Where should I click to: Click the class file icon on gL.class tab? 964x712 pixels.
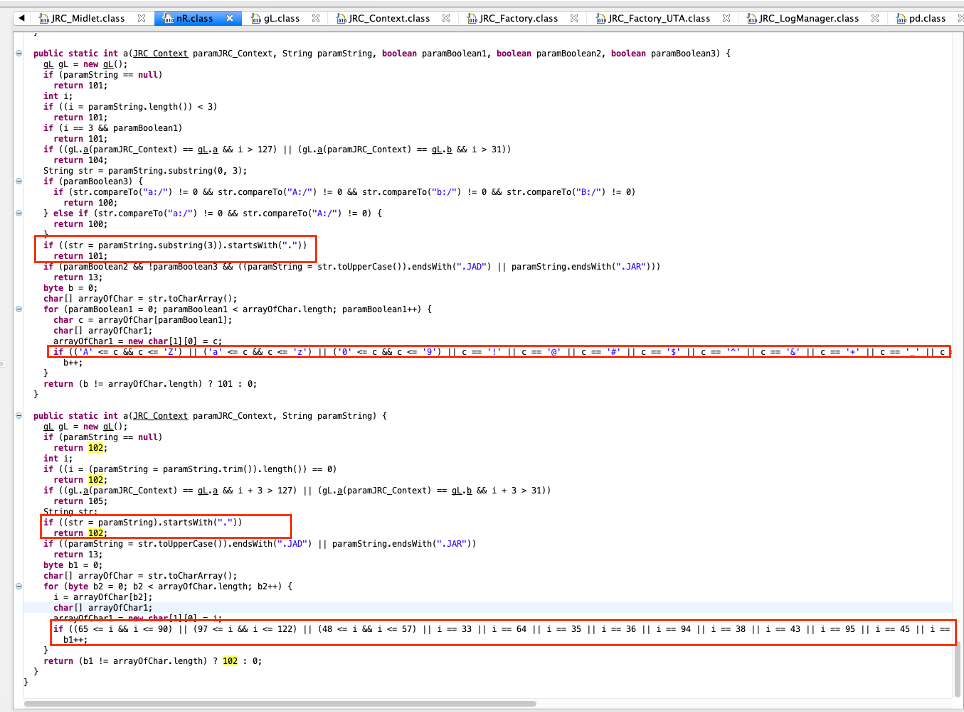pyautogui.click(x=256, y=18)
